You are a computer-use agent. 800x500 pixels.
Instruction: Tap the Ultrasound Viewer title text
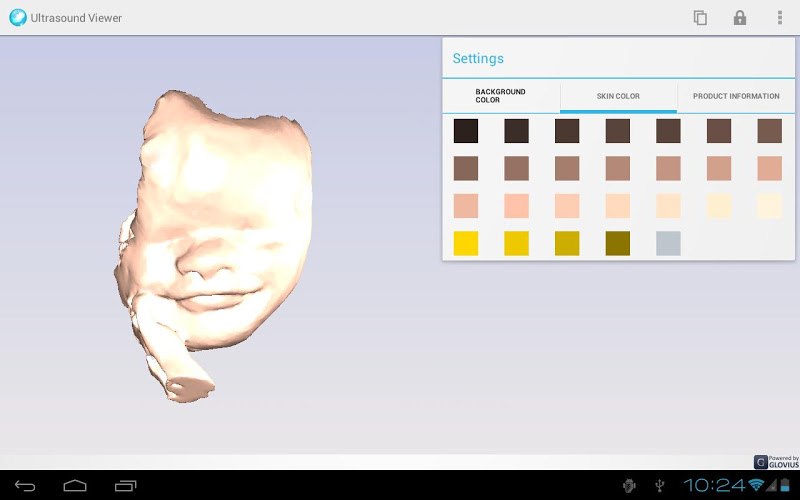[76, 18]
